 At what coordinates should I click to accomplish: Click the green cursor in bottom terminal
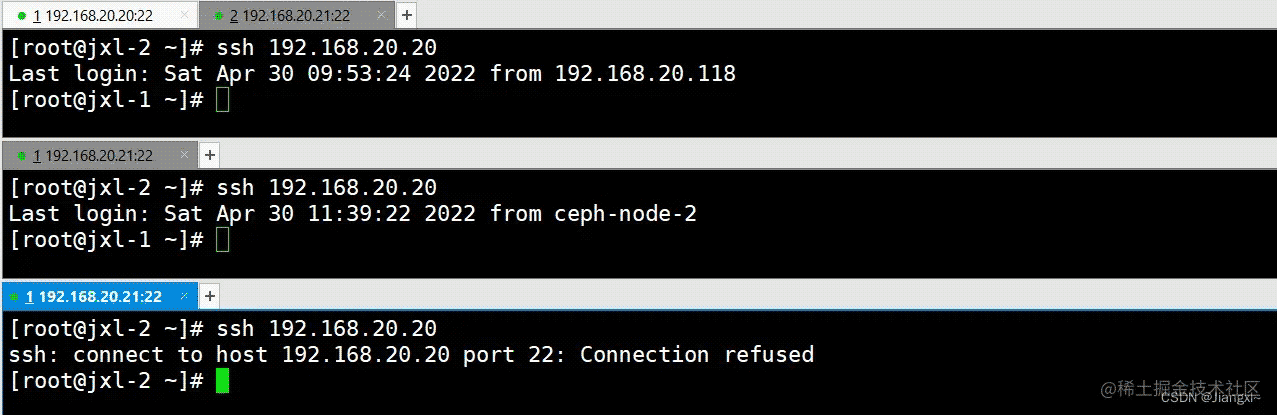(222, 381)
